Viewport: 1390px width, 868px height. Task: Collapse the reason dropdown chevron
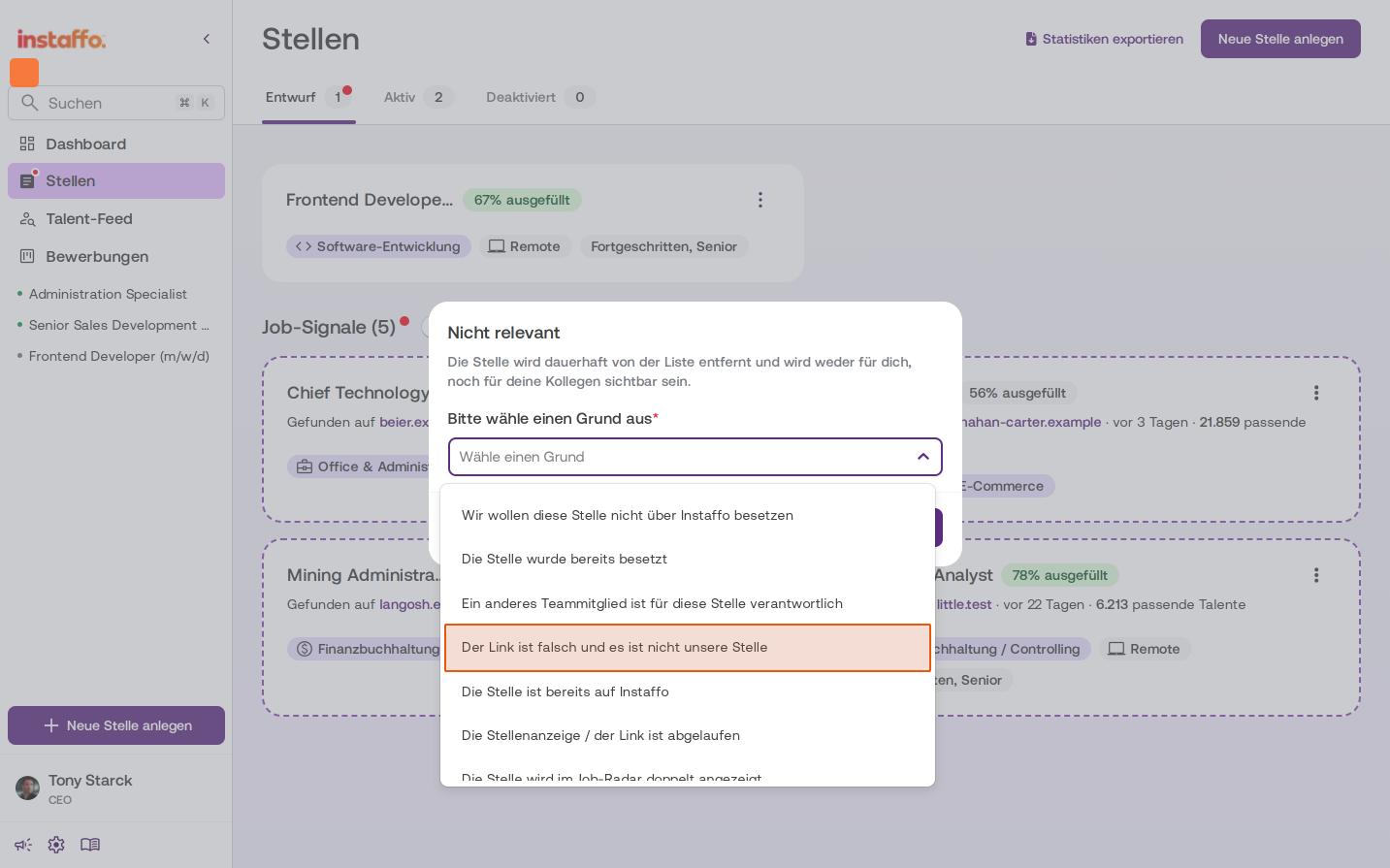pyautogui.click(x=923, y=457)
